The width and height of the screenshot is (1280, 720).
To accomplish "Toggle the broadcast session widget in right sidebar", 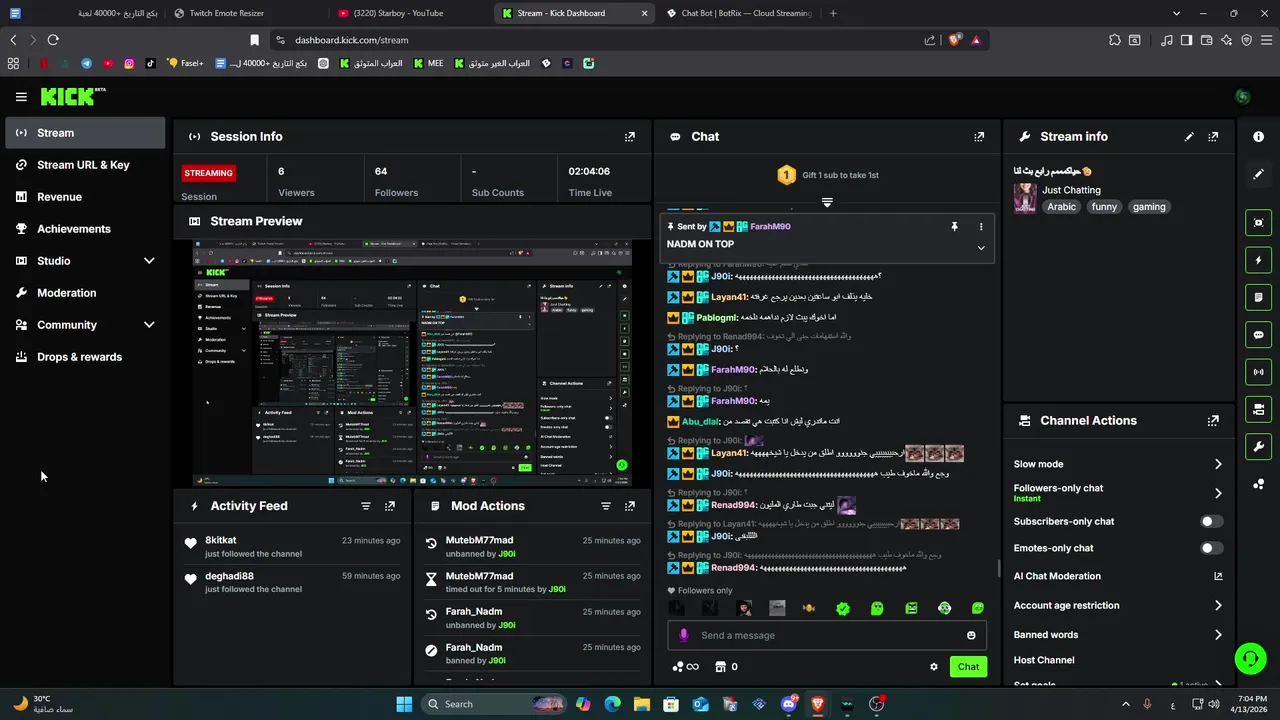I will (1258, 372).
